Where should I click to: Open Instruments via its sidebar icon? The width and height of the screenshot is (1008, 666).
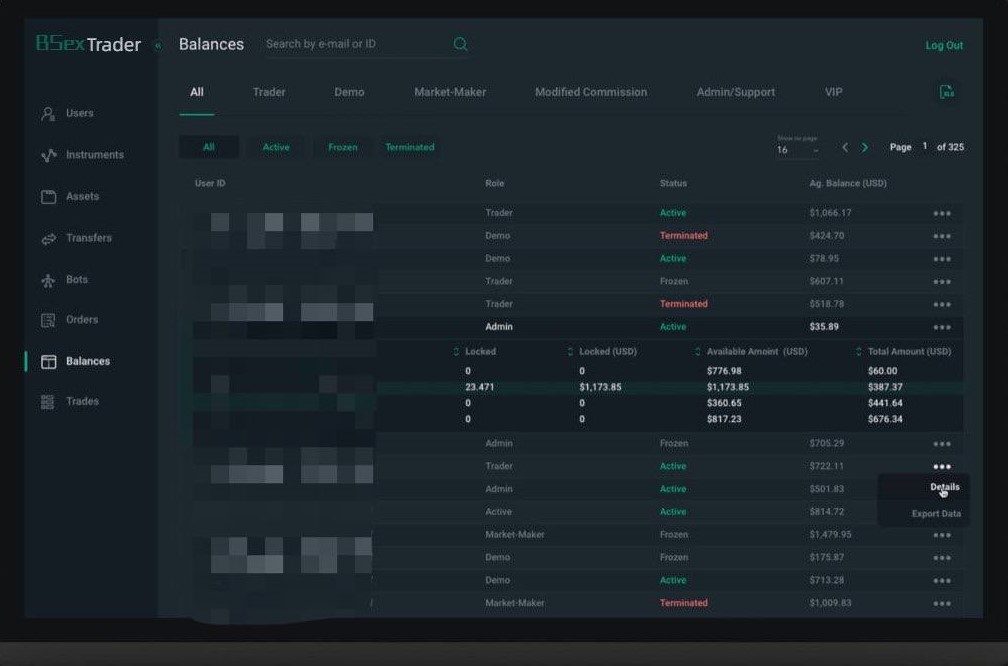(48, 156)
